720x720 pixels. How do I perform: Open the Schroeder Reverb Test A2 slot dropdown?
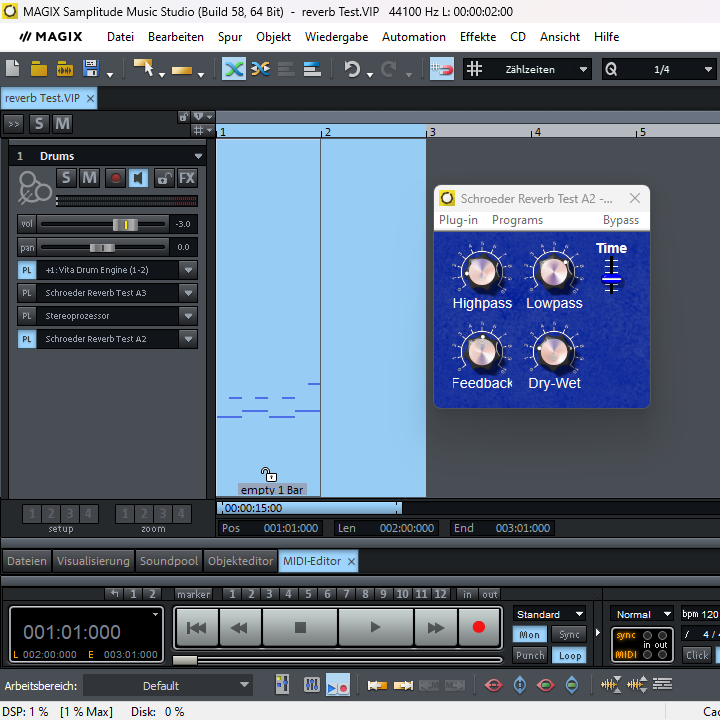tap(188, 339)
